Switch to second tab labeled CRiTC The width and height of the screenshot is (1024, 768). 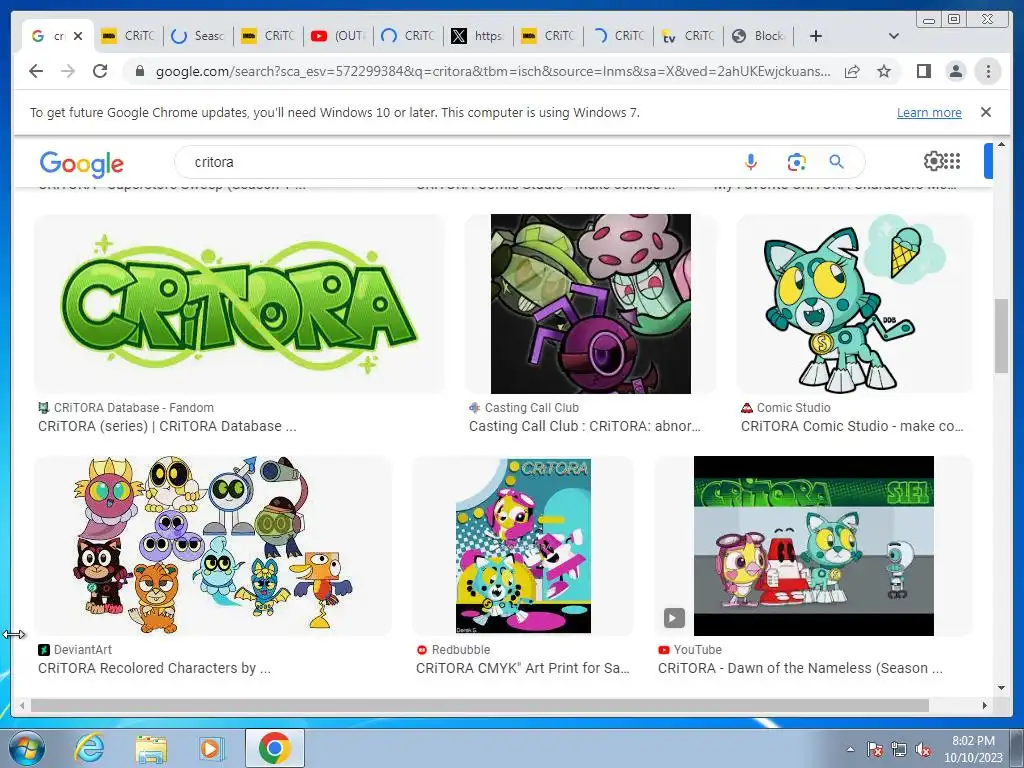(268, 36)
